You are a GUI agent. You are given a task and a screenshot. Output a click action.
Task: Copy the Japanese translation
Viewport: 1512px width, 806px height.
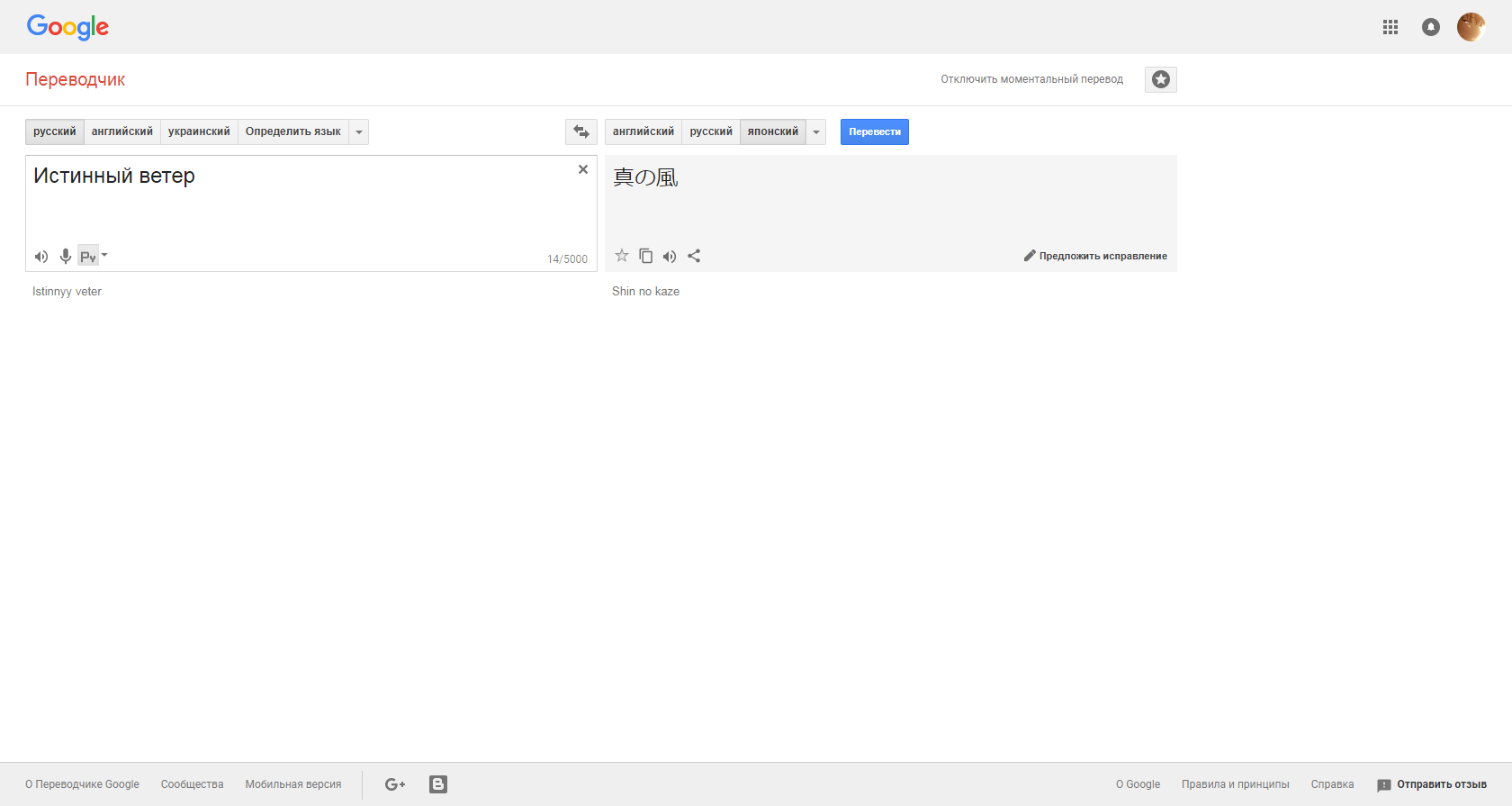(646, 256)
